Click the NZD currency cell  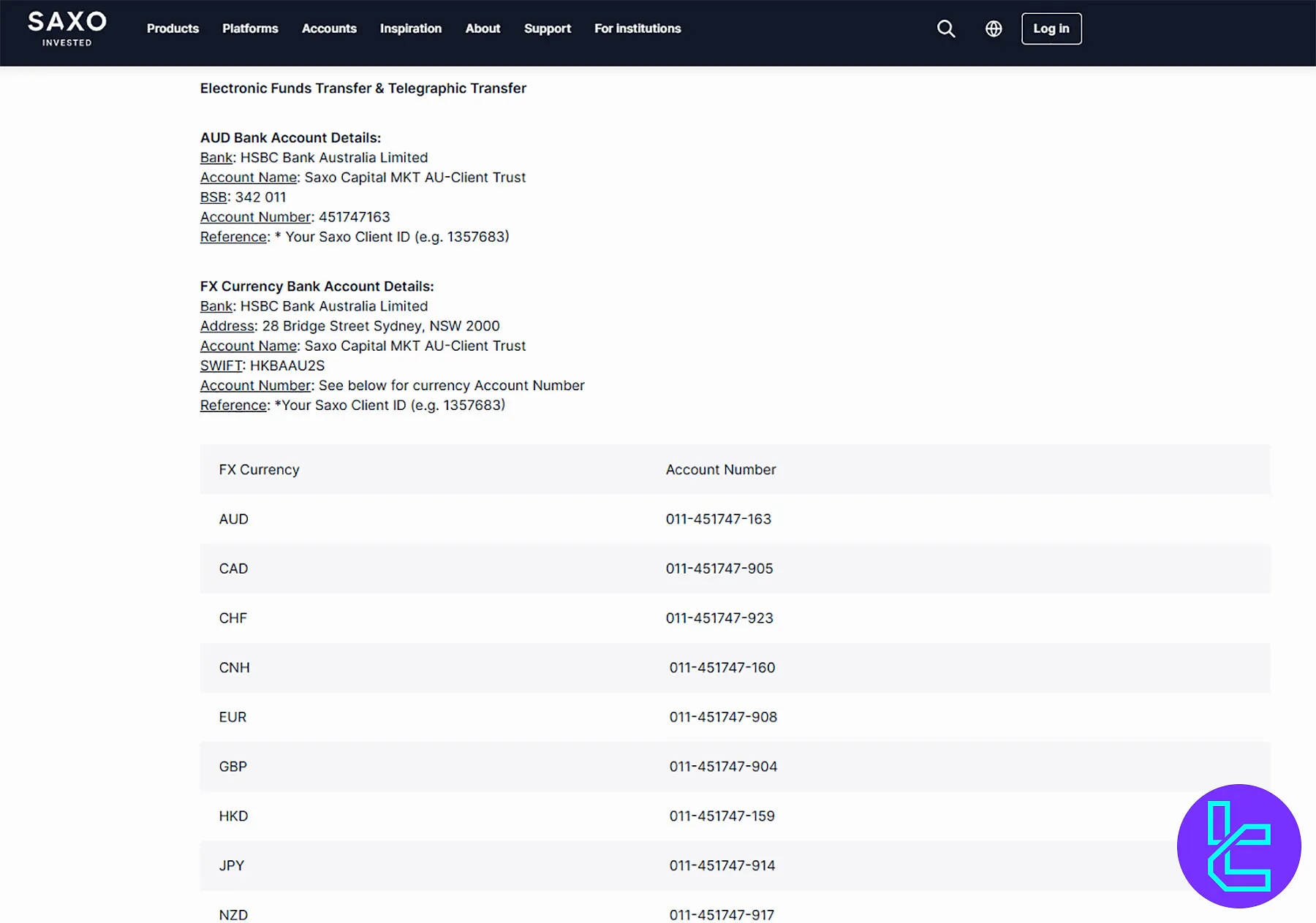pos(234,915)
